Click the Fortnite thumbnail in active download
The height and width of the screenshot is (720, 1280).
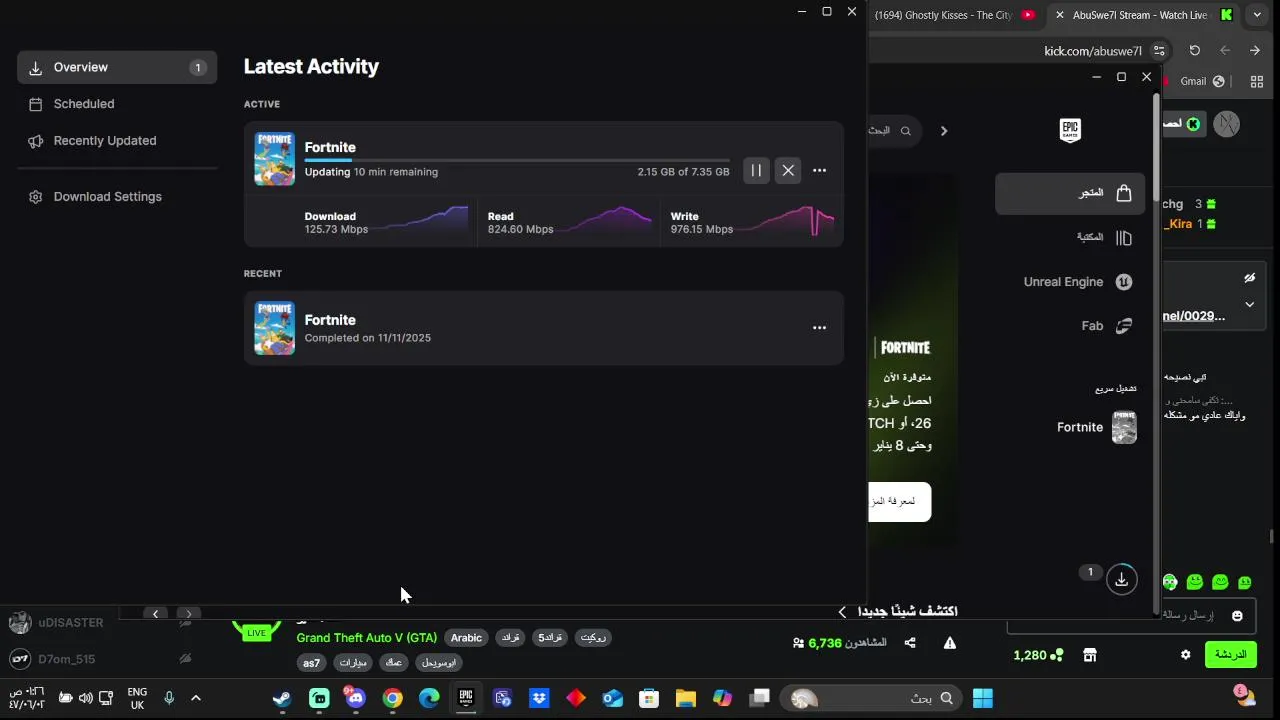pos(274,159)
